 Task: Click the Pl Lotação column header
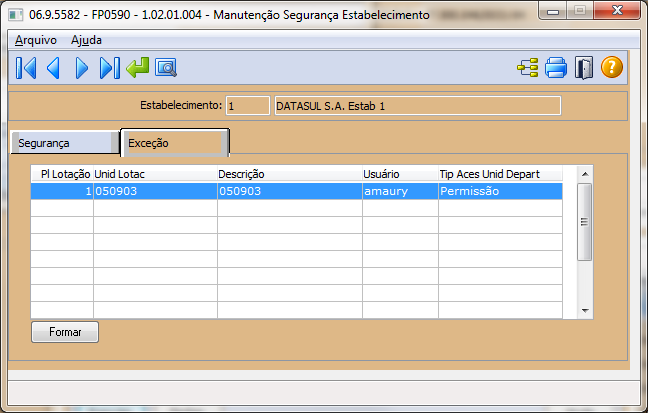coord(62,174)
